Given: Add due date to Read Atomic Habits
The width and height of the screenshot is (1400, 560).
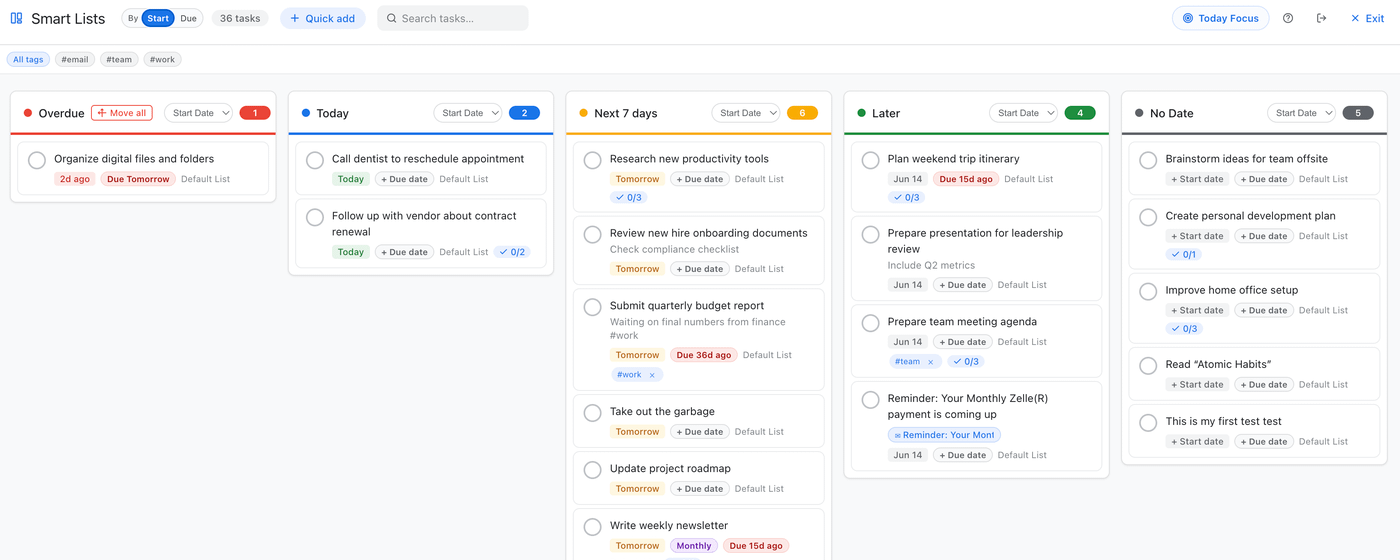Looking at the screenshot, I should click(1264, 384).
